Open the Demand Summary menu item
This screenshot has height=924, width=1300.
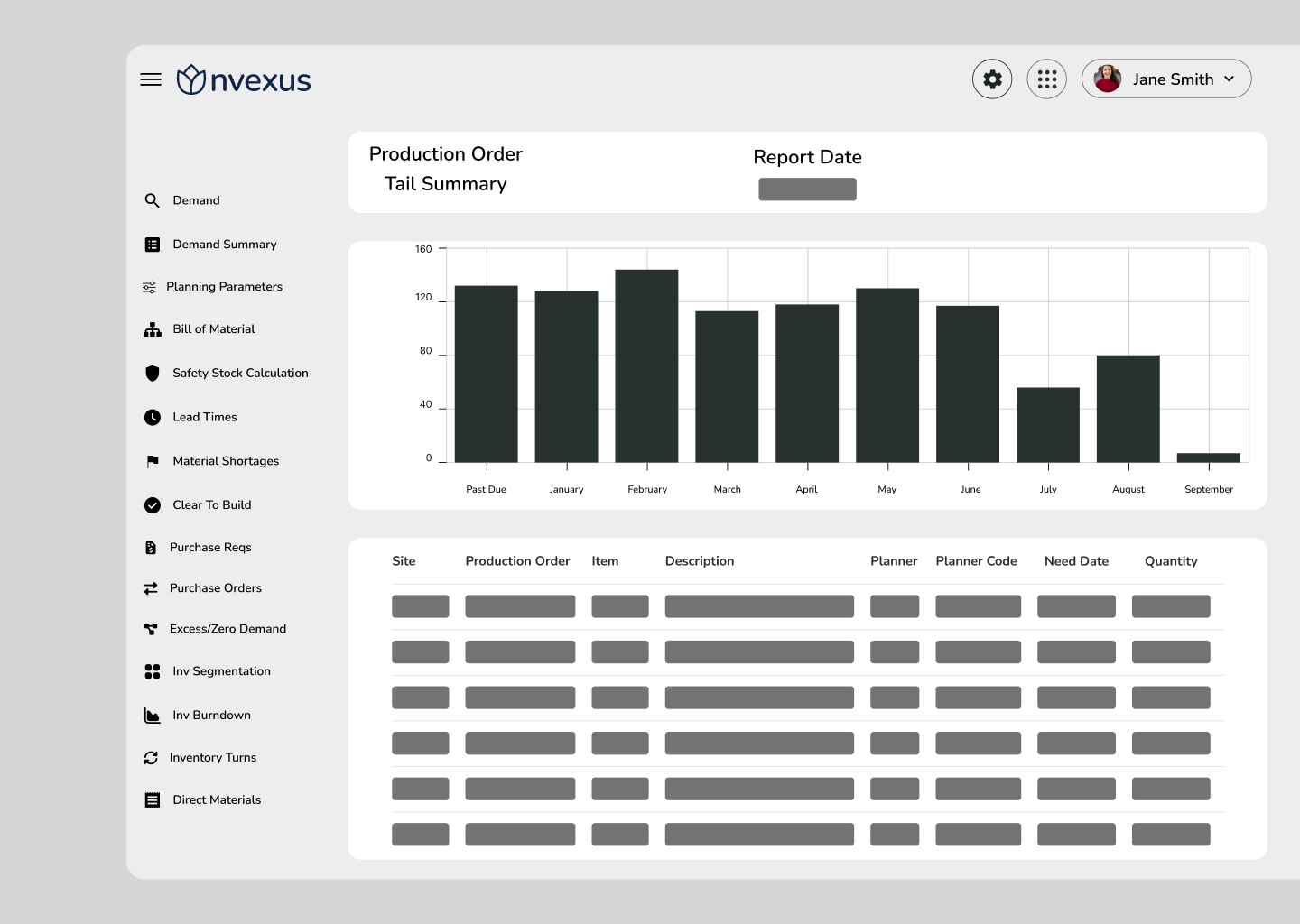(225, 245)
